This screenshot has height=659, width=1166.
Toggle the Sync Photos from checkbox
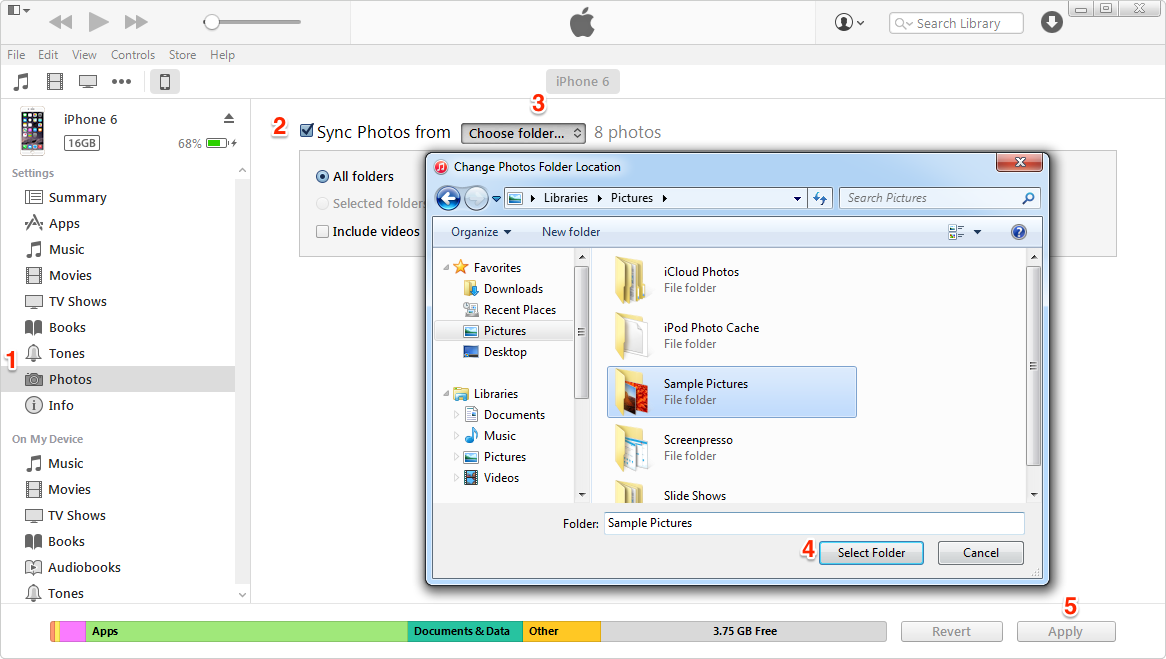pyautogui.click(x=306, y=131)
